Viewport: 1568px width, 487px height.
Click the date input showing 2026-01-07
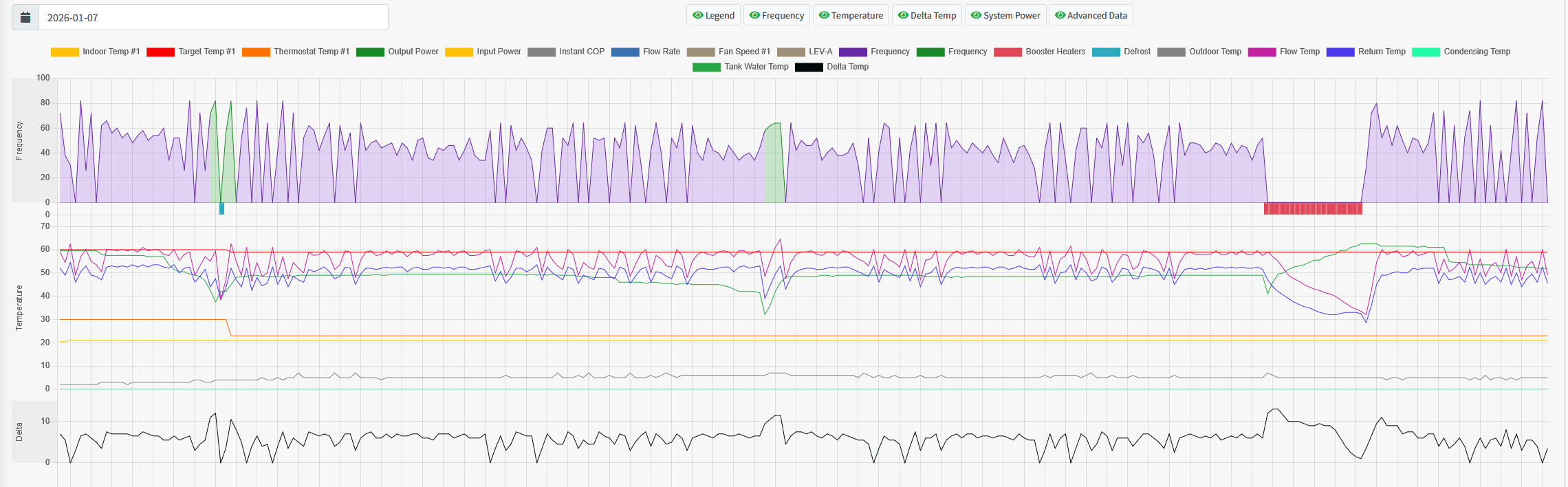click(213, 17)
